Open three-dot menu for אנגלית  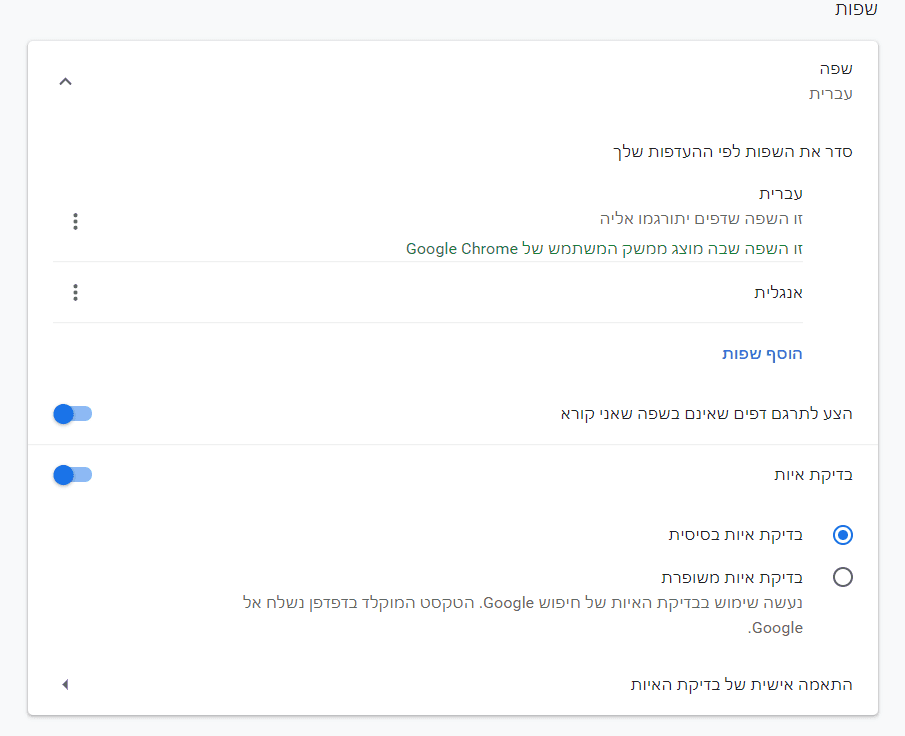pyautogui.click(x=75, y=293)
